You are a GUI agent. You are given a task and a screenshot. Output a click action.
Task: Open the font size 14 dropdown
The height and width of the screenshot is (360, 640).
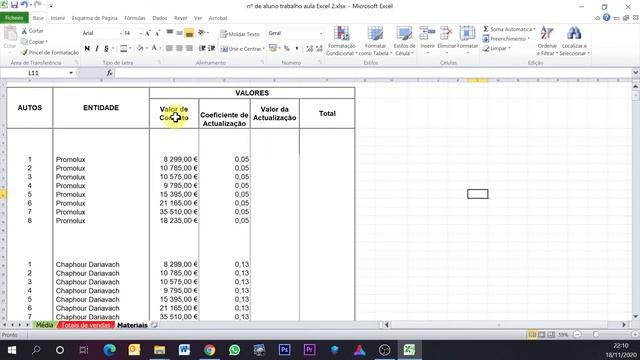tap(141, 33)
